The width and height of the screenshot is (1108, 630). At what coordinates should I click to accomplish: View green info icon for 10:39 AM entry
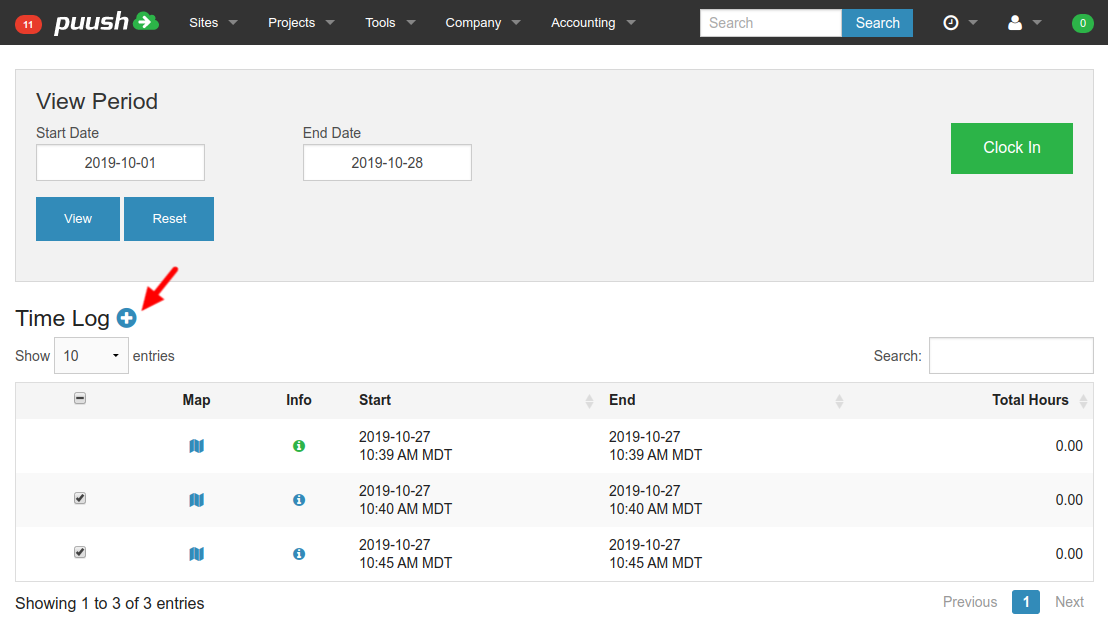point(299,446)
